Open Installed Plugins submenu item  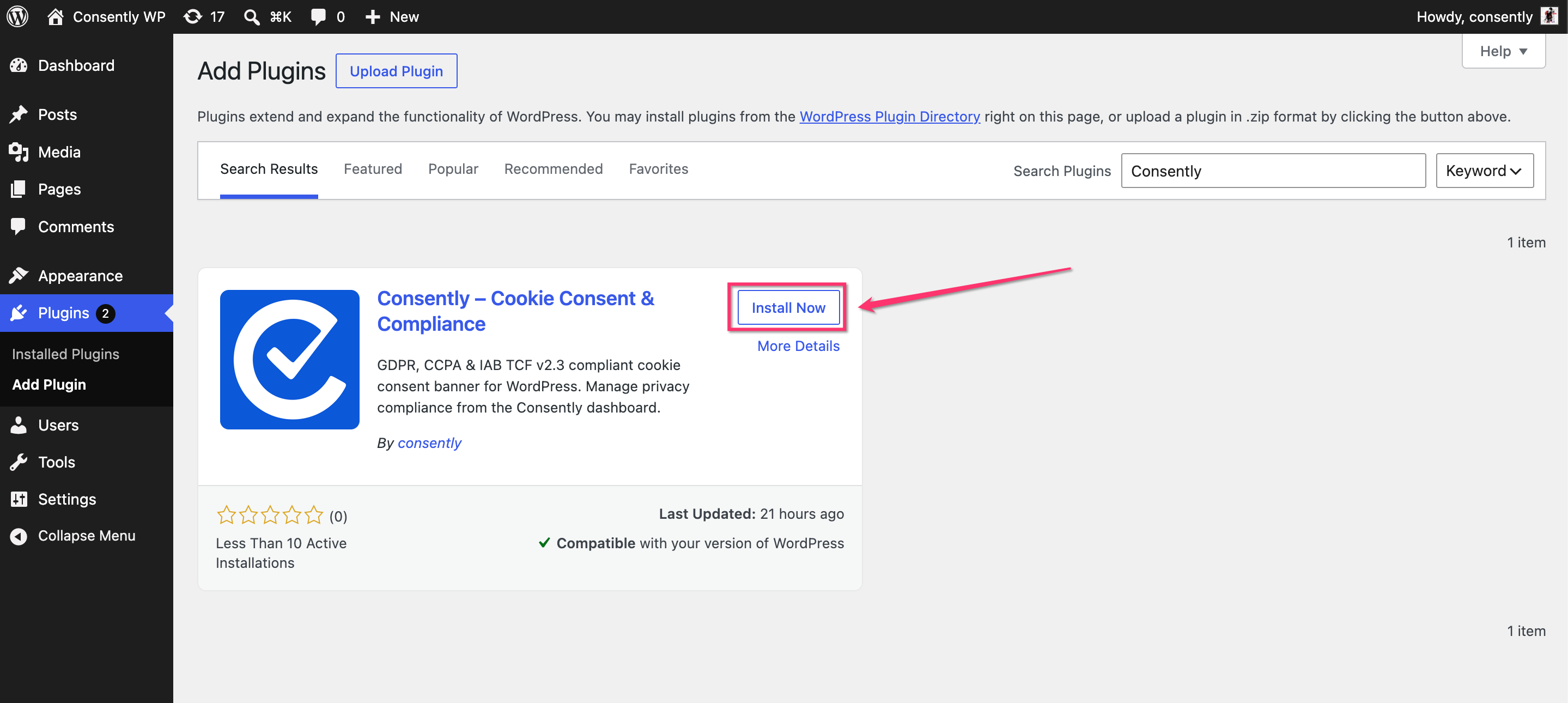pos(65,354)
